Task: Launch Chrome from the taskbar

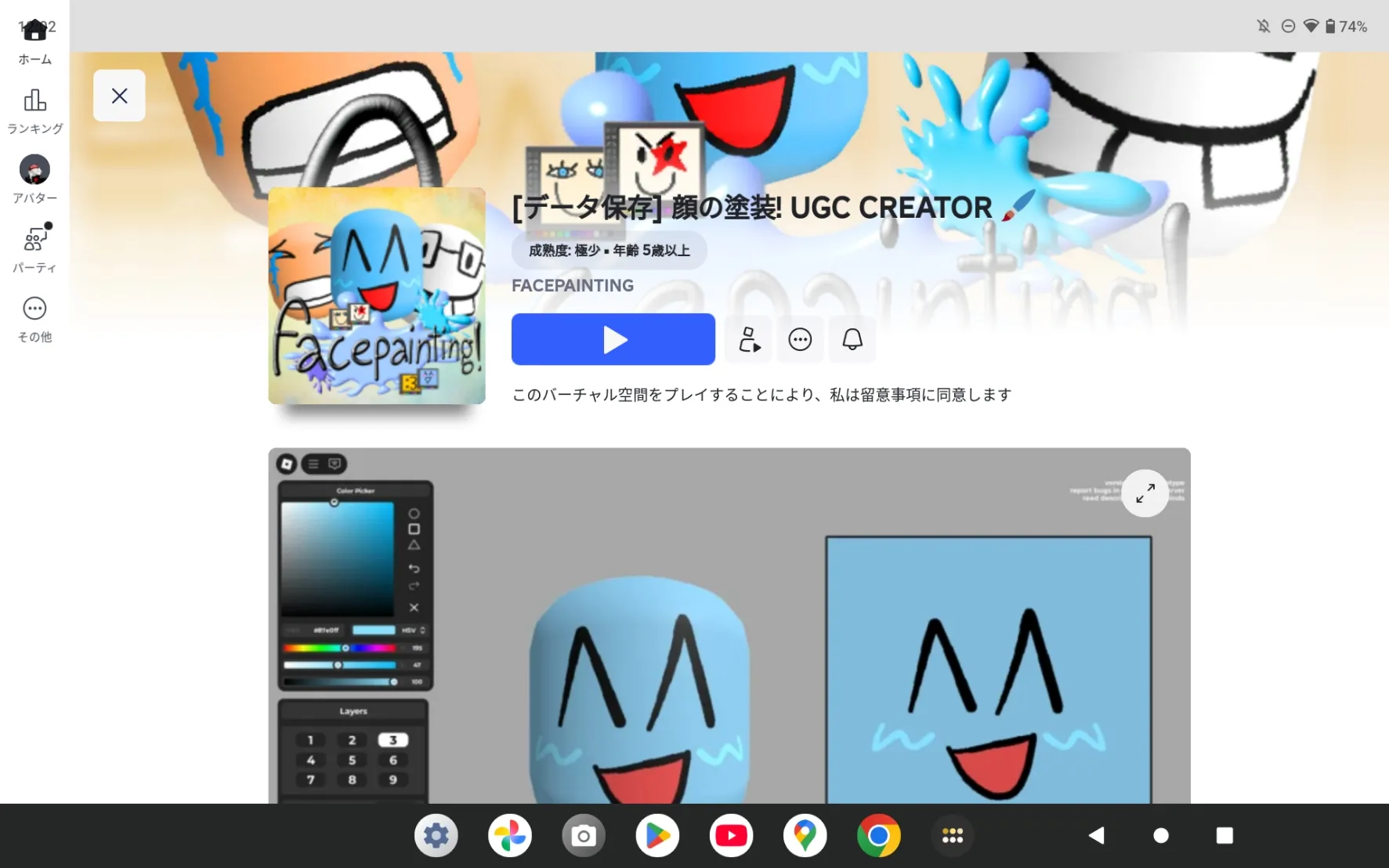Action: (878, 836)
